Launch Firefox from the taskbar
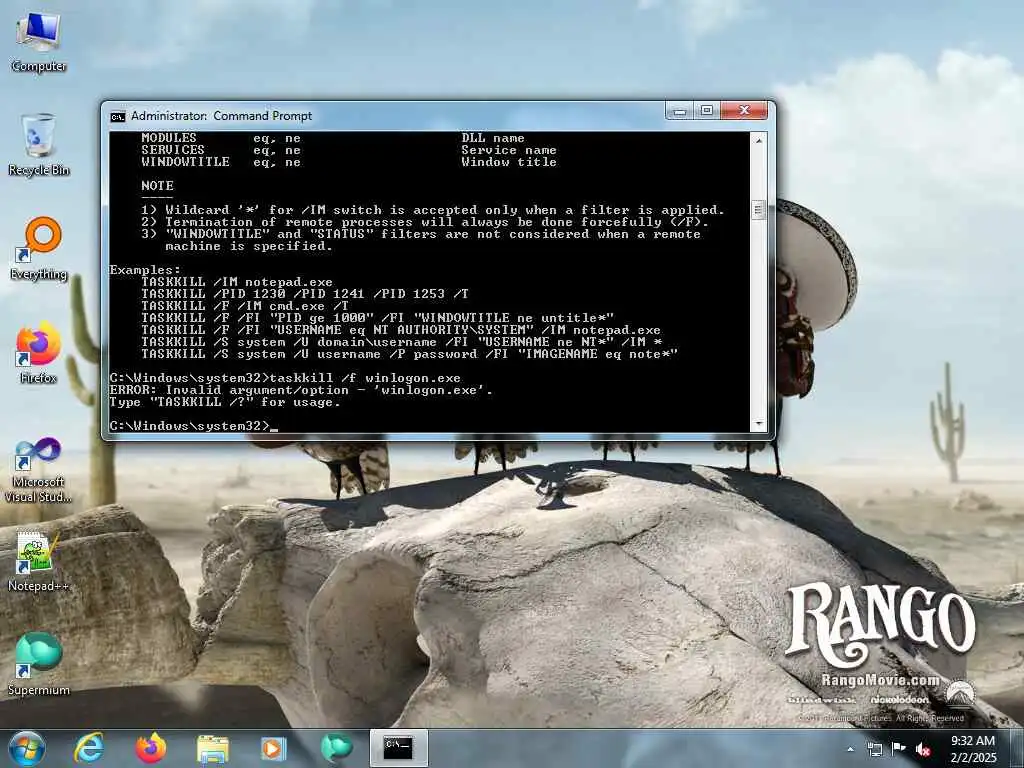 click(150, 748)
